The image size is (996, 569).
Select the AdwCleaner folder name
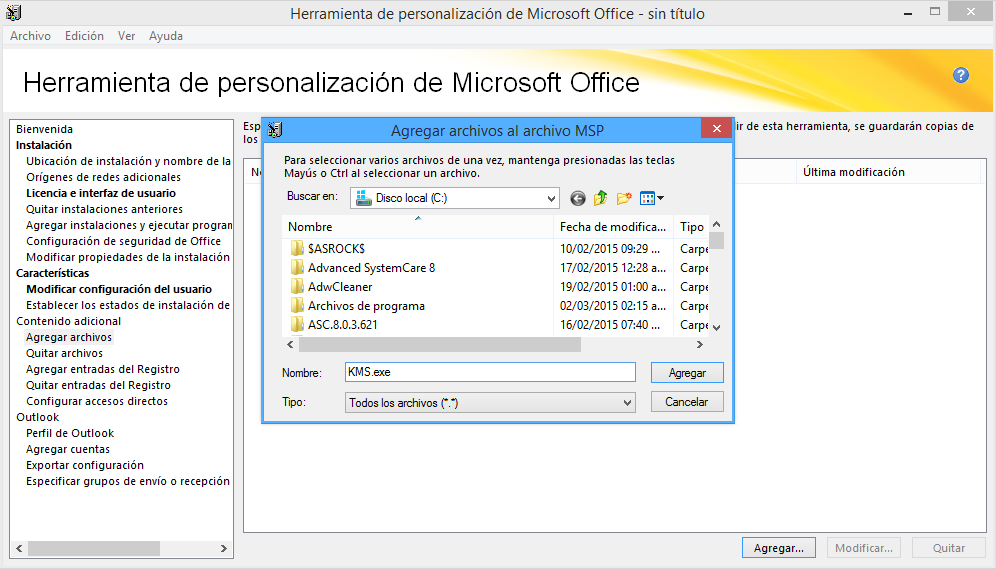click(x=340, y=286)
